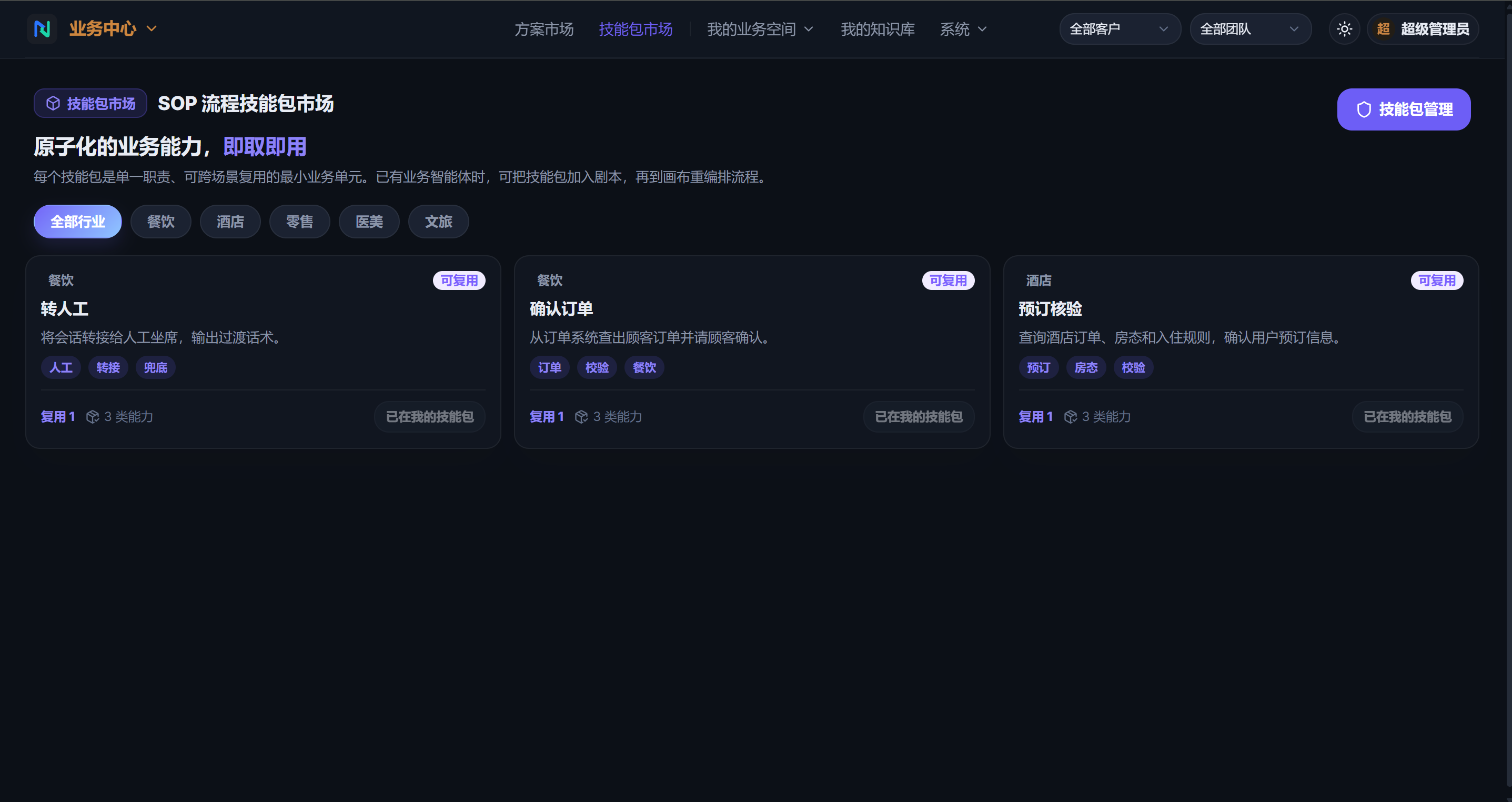Go to 方案市场 page
This screenshot has height=802, width=1512.
pos(544,29)
